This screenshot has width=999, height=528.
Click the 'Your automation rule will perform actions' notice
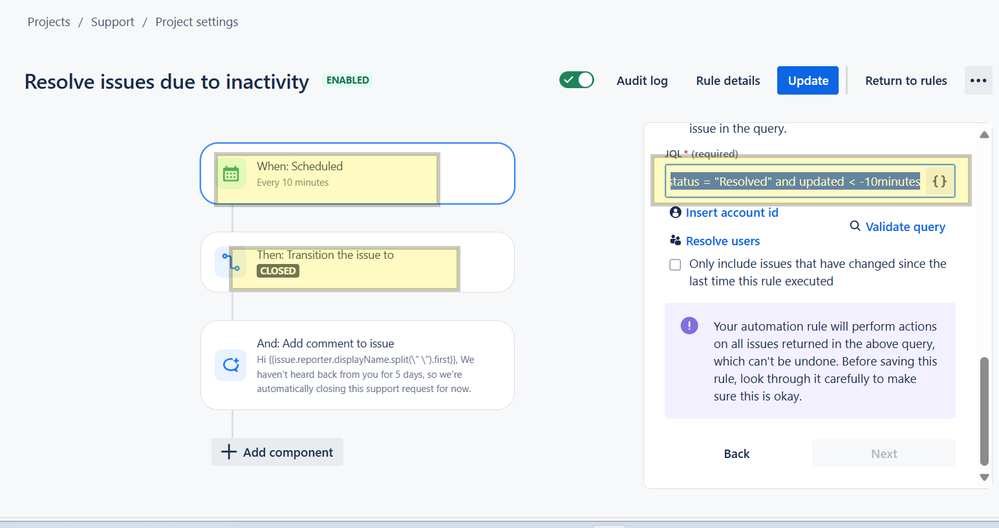tap(810, 360)
